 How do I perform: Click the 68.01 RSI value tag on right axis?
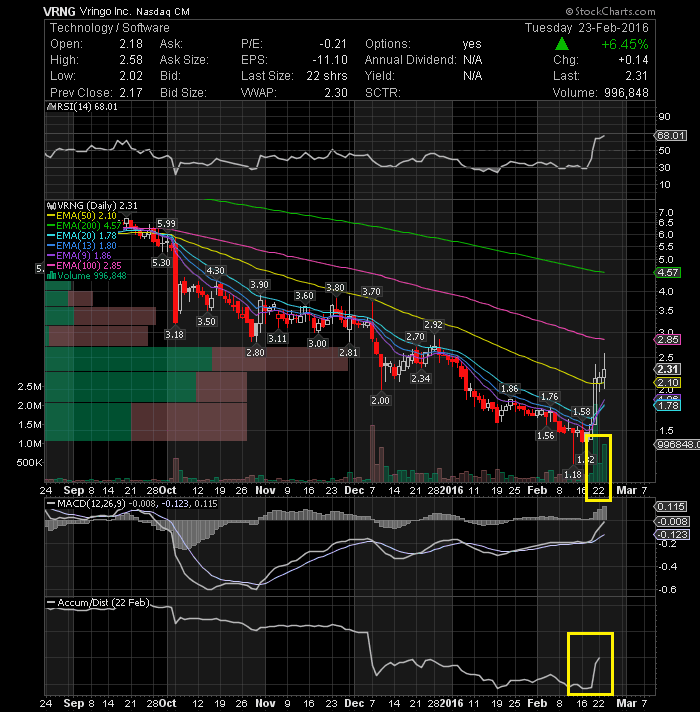670,136
